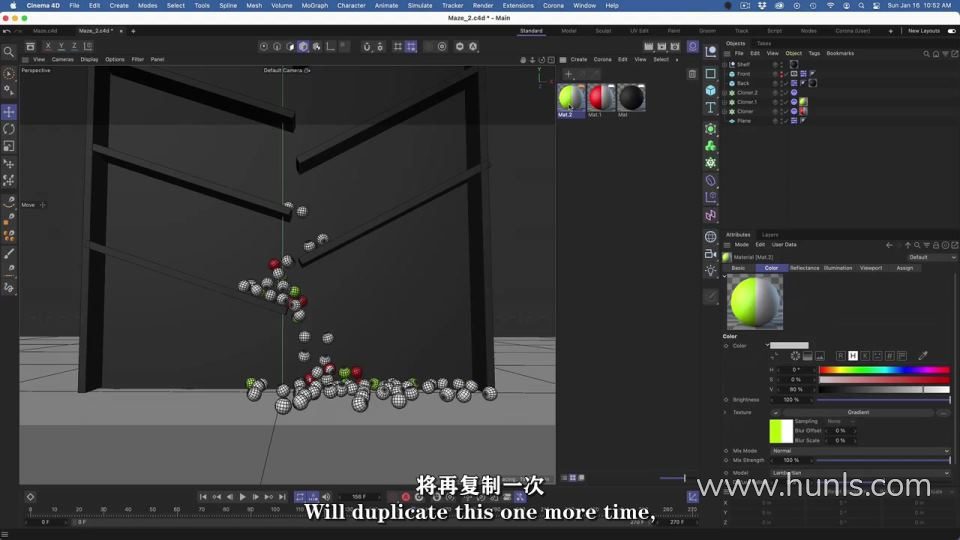Open the Default mode dropdown in Attributes
960x540 pixels.
[931, 257]
